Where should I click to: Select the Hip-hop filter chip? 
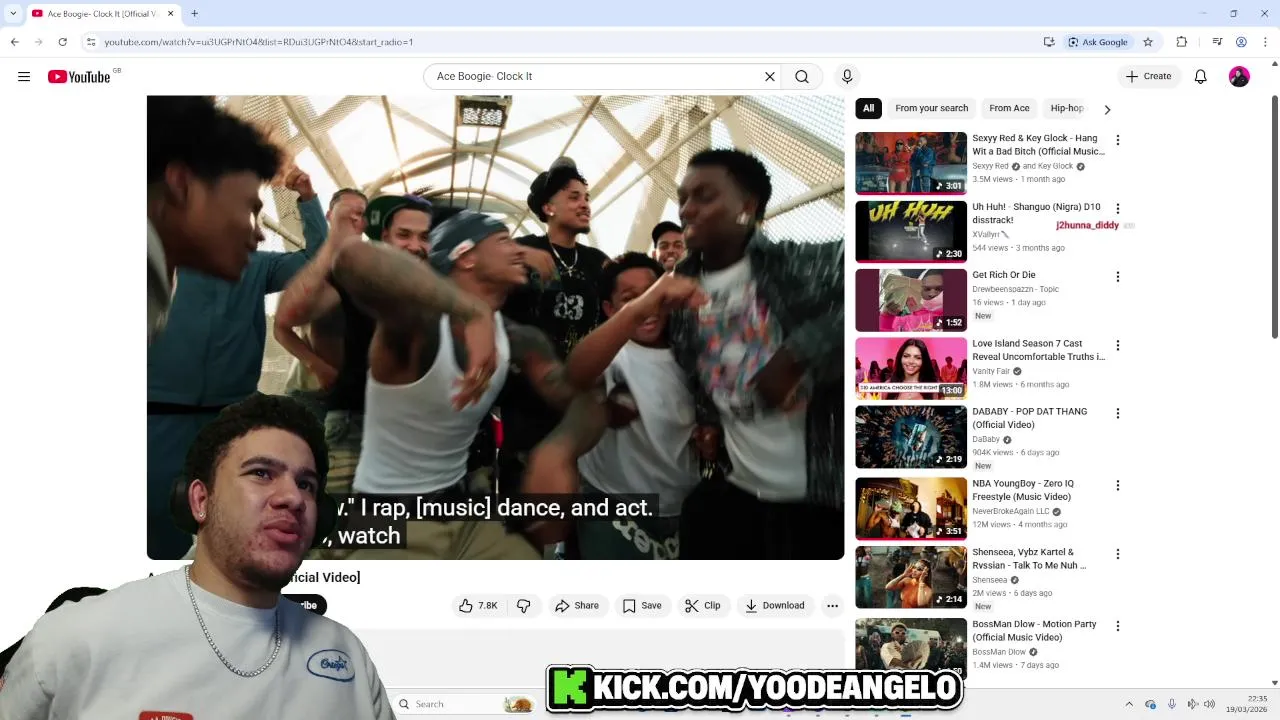click(1067, 108)
